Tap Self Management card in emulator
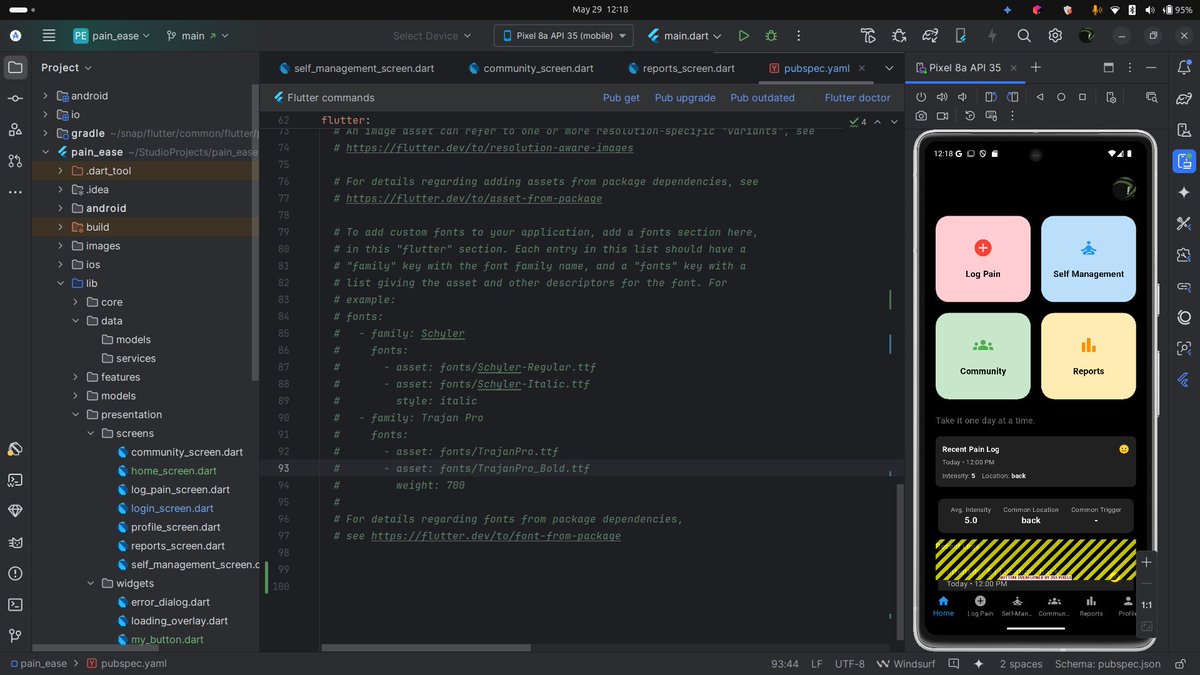Viewport: 1200px width, 675px height. pyautogui.click(x=1088, y=258)
